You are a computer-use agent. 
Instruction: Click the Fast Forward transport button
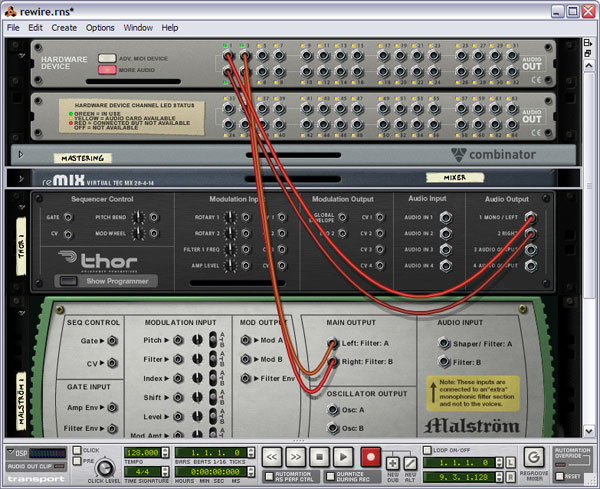pyautogui.click(x=296, y=455)
